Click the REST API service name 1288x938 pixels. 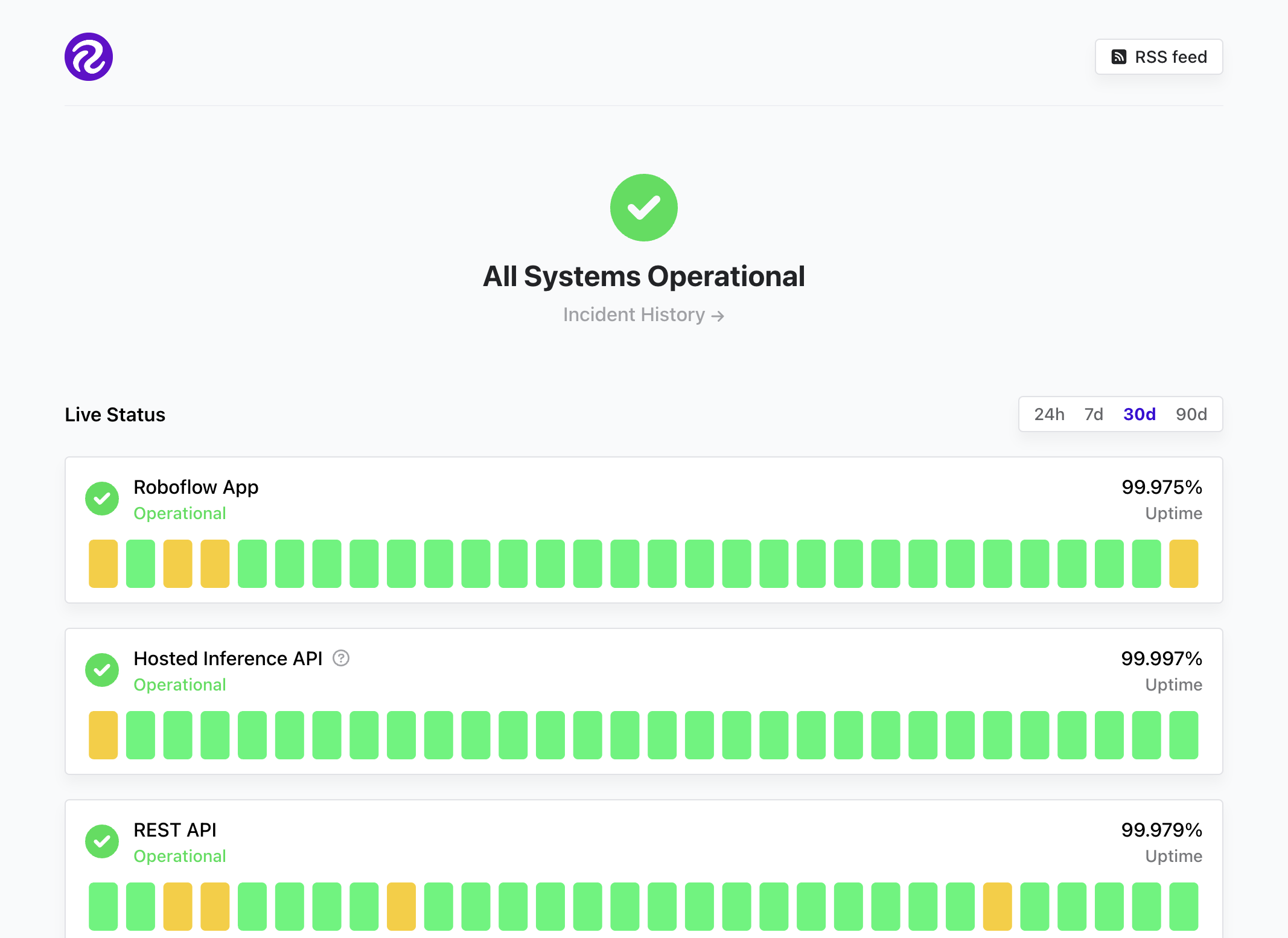174,830
